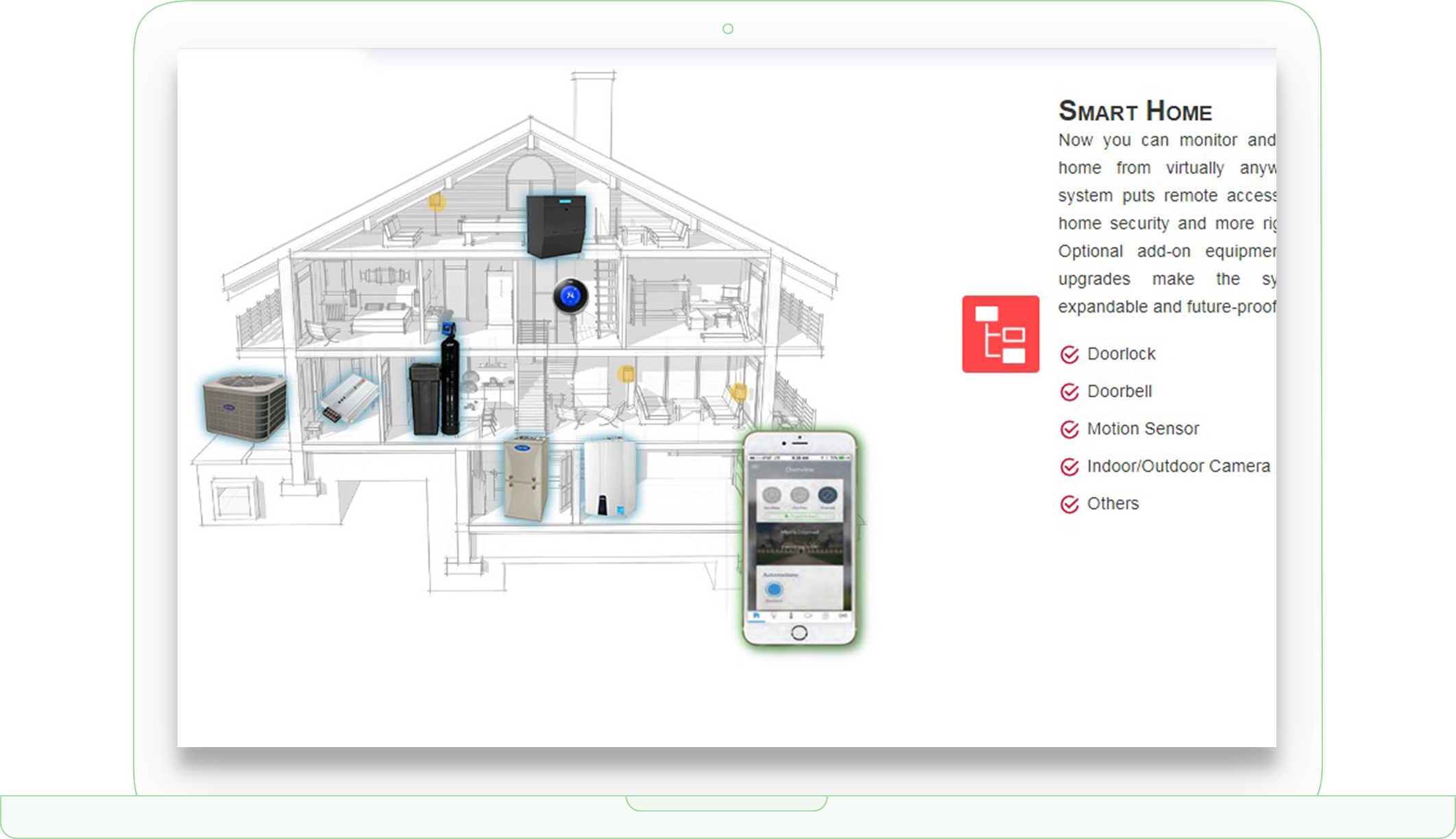The width and height of the screenshot is (1456, 839).
Task: Select the white tankless water heater
Action: click(609, 477)
